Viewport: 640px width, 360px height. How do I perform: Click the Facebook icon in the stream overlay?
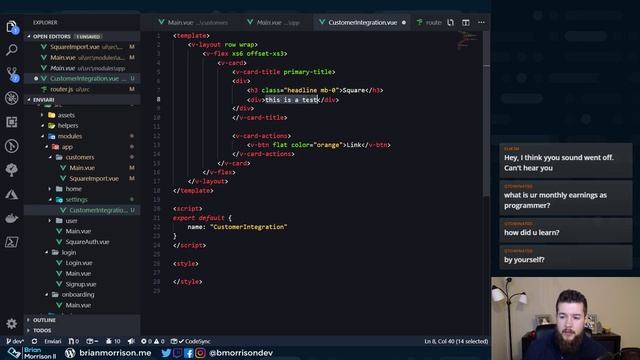(189, 353)
